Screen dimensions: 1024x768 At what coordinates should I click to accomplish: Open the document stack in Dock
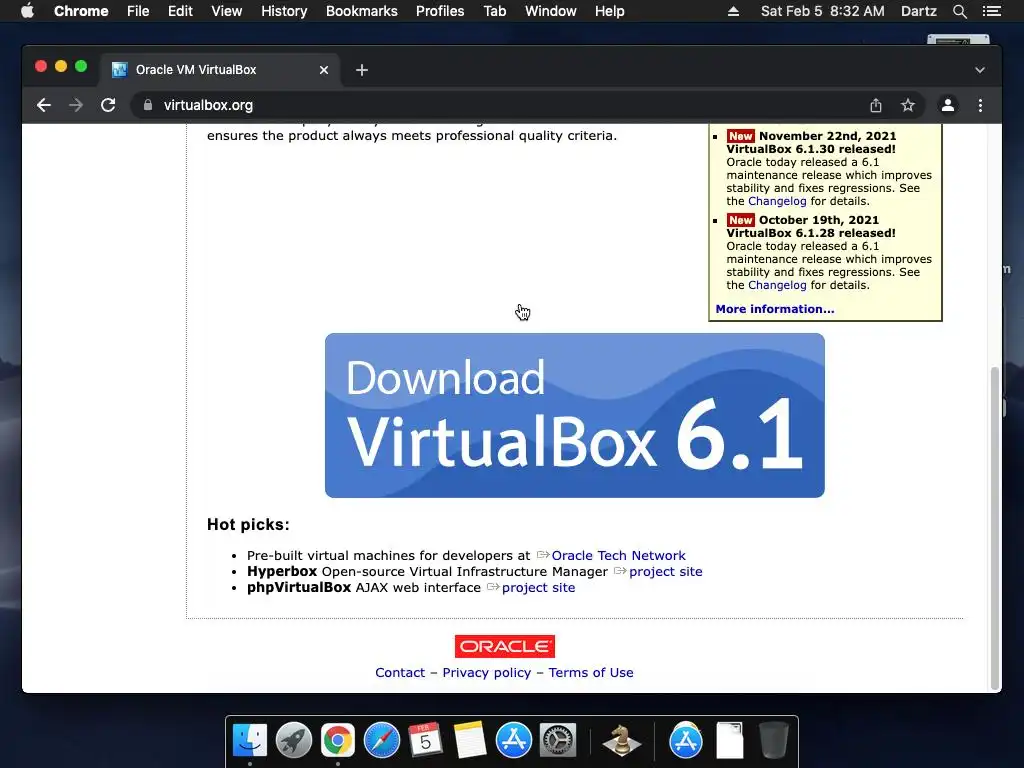click(x=729, y=740)
